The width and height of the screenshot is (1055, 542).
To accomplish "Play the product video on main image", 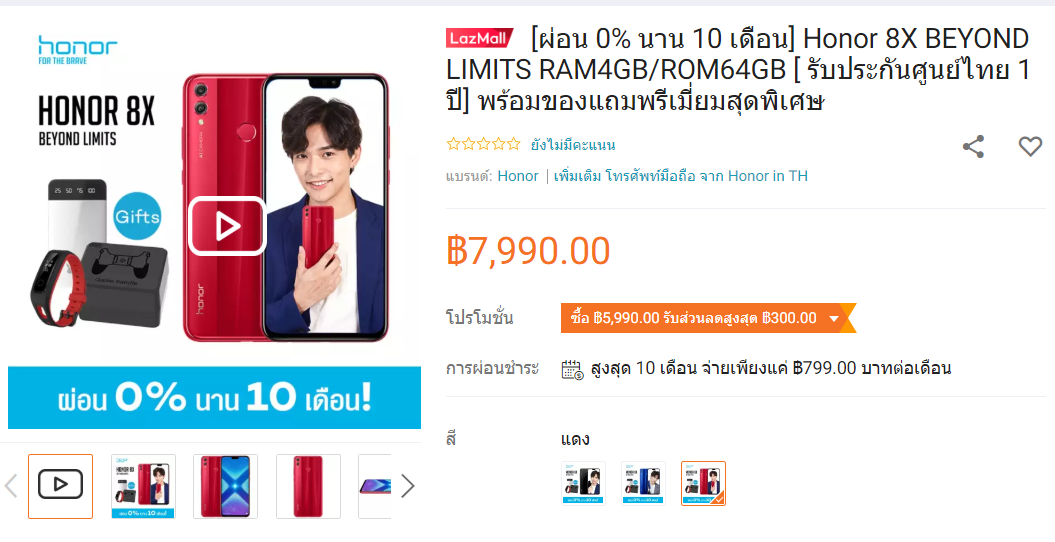I will [x=227, y=227].
